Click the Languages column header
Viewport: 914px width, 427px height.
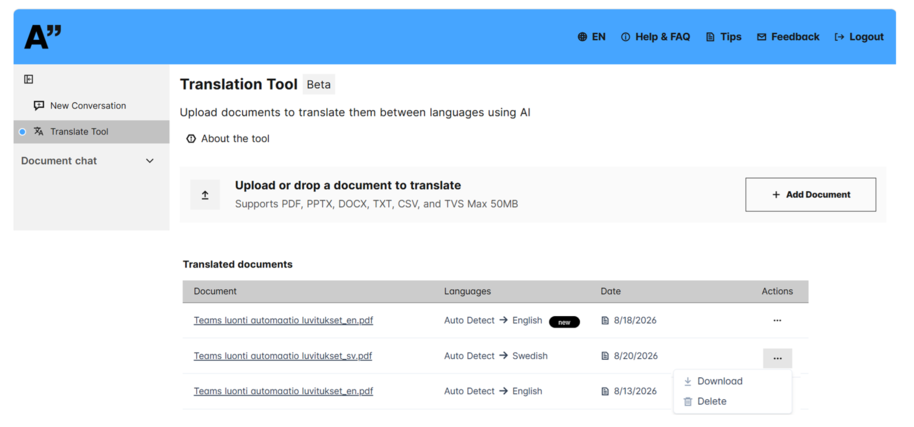tap(467, 291)
